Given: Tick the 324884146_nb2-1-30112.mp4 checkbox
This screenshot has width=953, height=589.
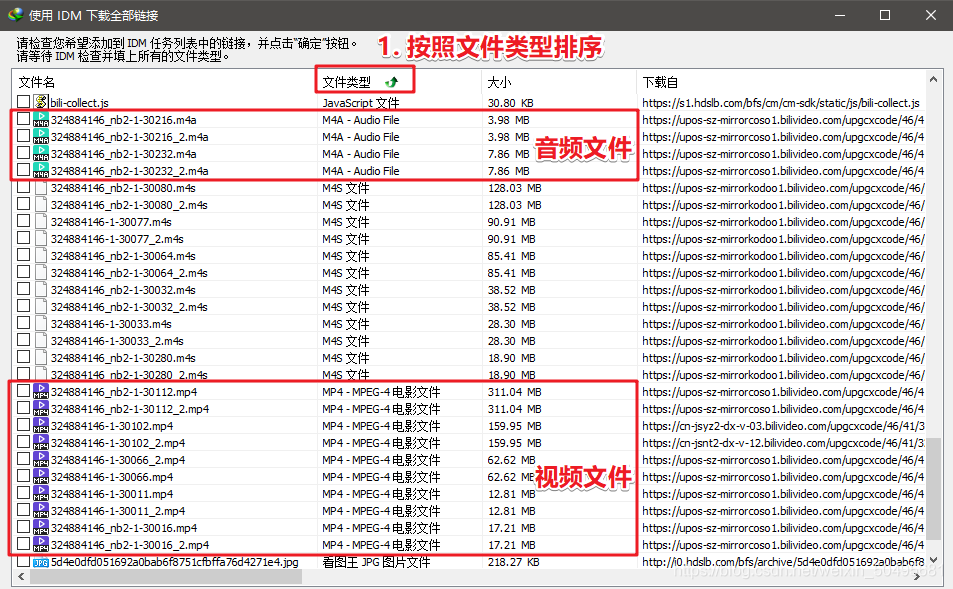Looking at the screenshot, I should coord(23,390).
